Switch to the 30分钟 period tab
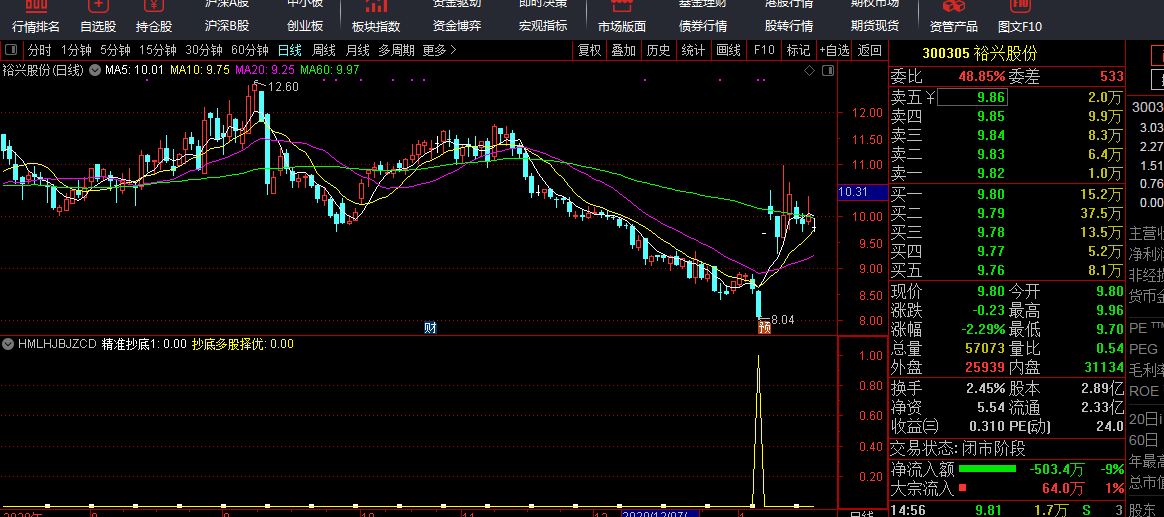The image size is (1164, 517). click(204, 51)
